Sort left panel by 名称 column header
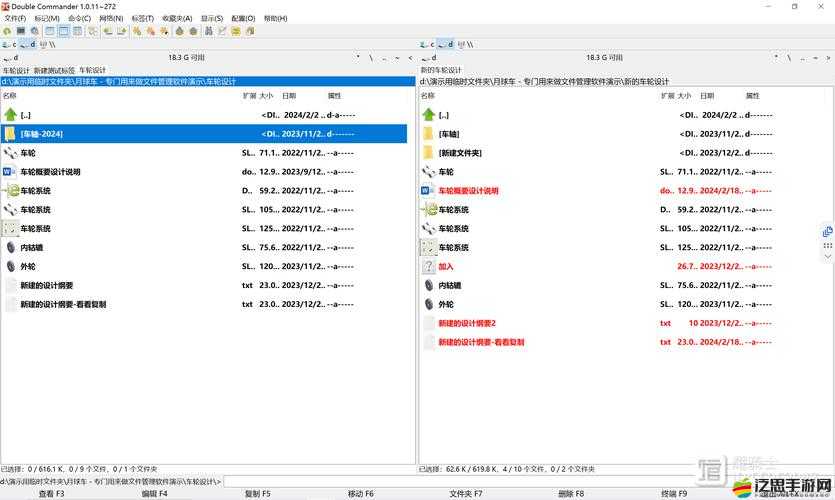The height and width of the screenshot is (500, 835). point(10,96)
